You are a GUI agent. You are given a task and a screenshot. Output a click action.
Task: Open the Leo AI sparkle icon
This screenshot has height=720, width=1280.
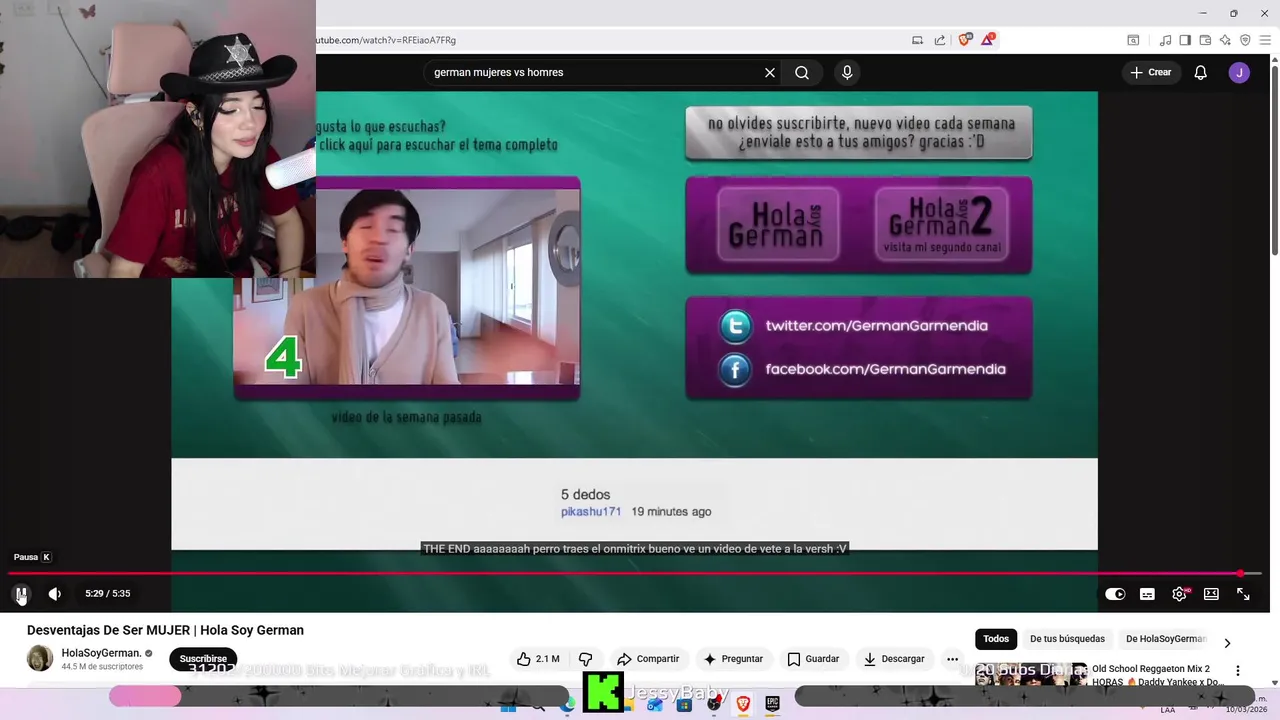1225,40
